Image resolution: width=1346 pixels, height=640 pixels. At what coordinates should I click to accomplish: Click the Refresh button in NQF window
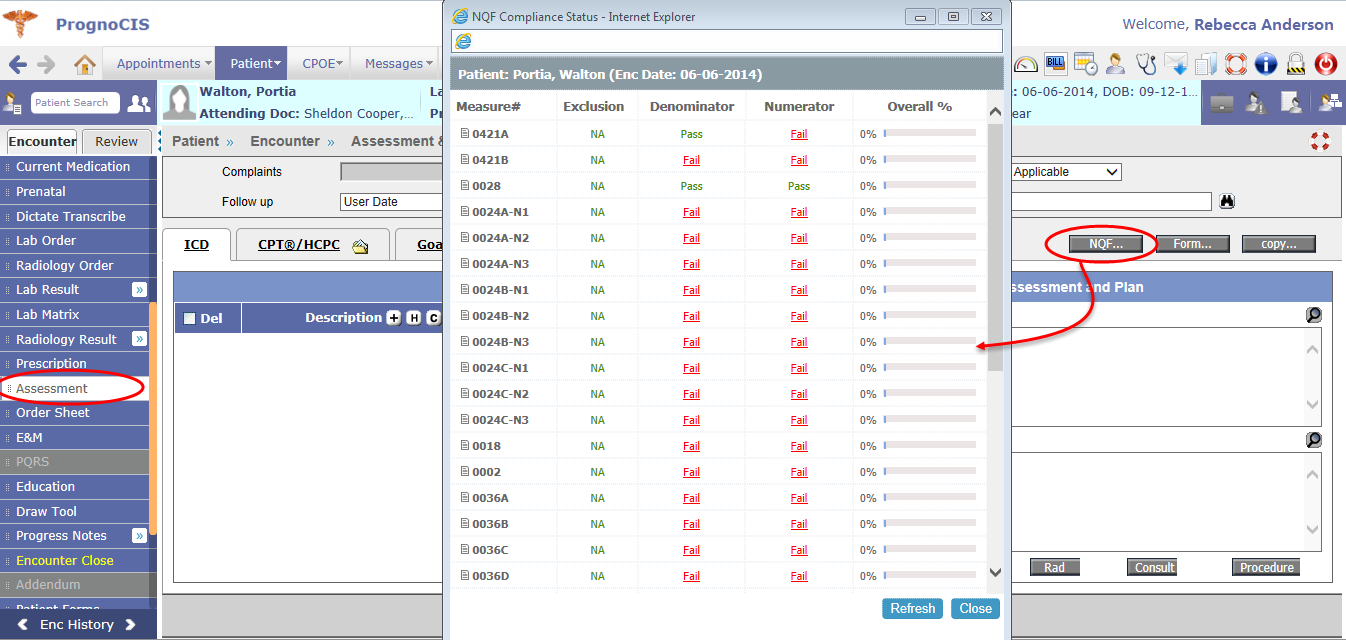[913, 608]
